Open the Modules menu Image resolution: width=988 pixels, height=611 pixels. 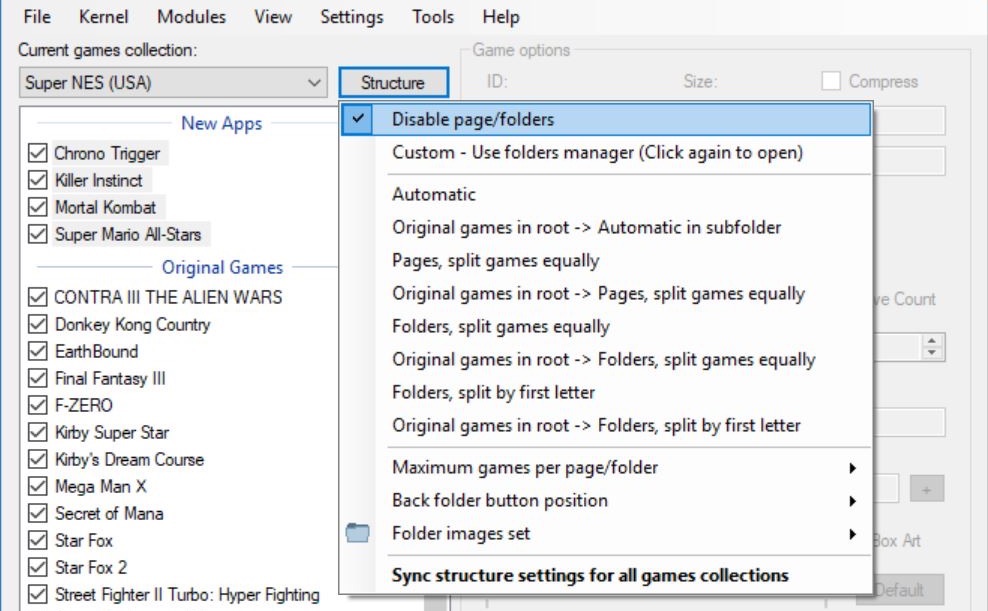(192, 16)
